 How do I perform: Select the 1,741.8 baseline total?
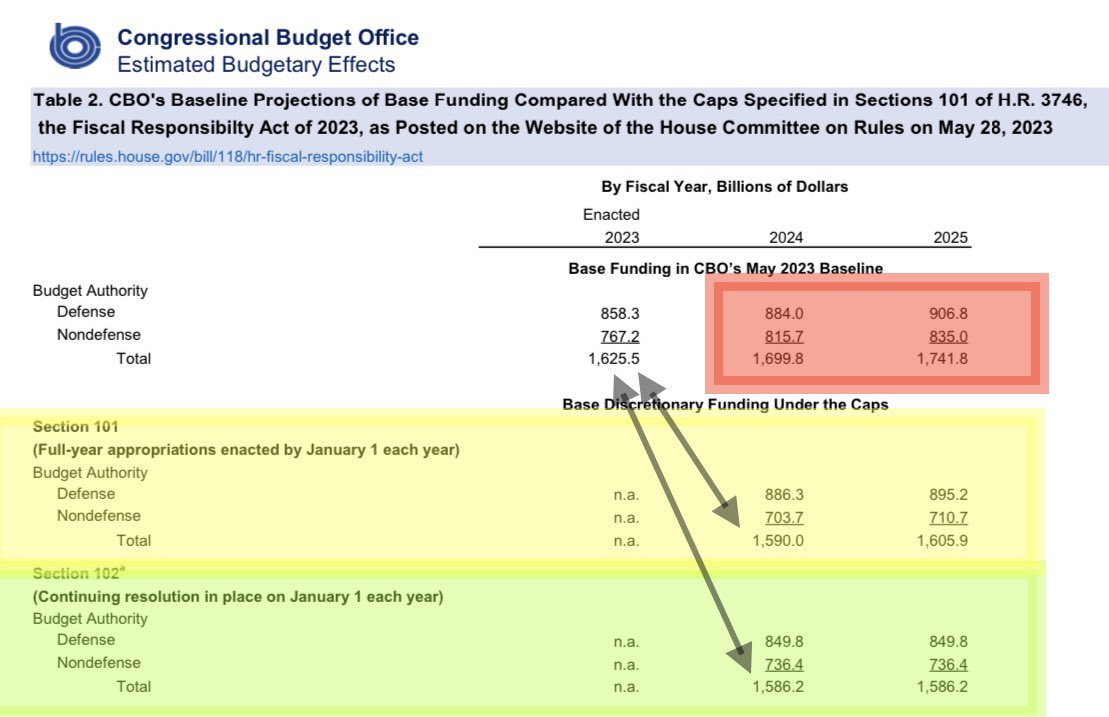[941, 358]
